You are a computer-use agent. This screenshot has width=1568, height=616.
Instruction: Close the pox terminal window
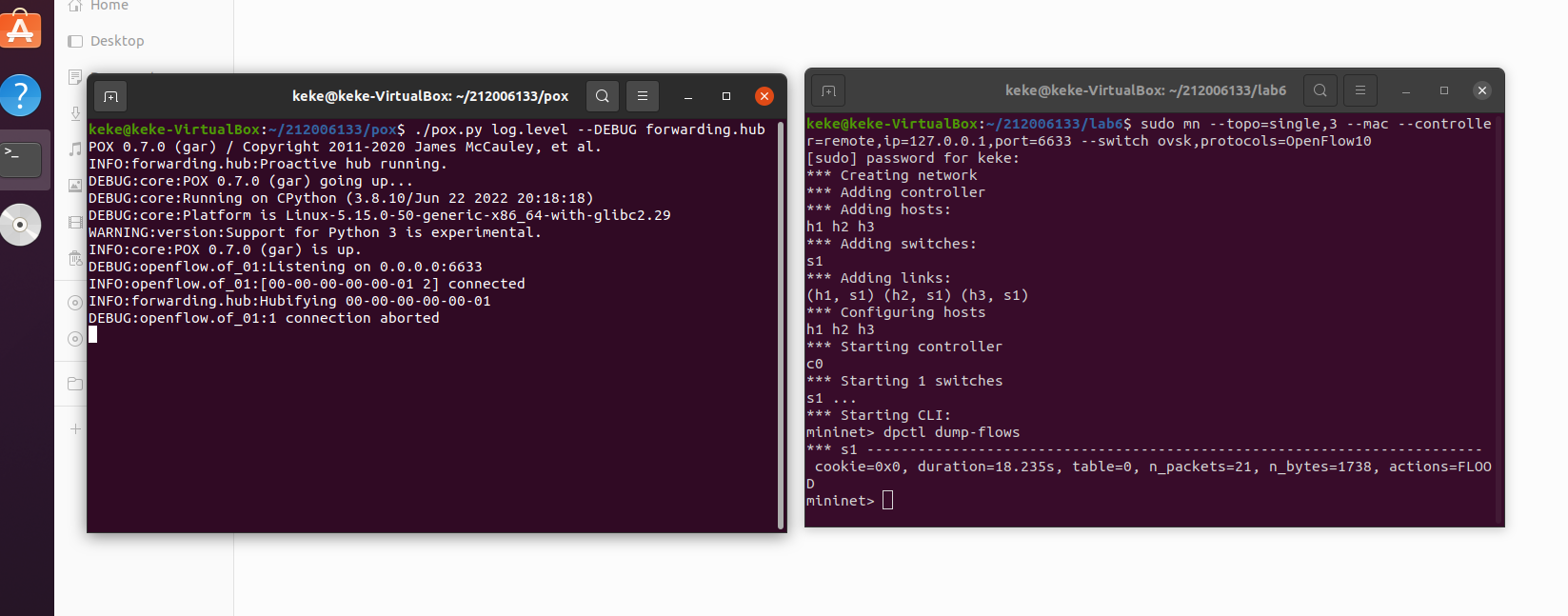click(x=764, y=96)
